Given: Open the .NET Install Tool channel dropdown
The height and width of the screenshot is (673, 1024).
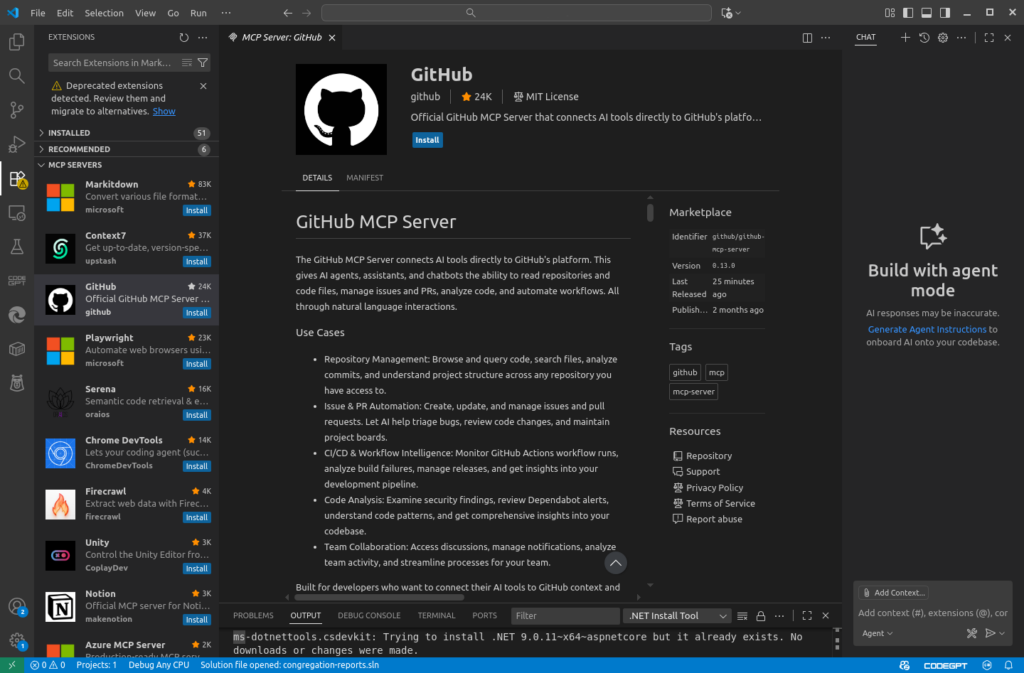Looking at the screenshot, I should (x=676, y=615).
